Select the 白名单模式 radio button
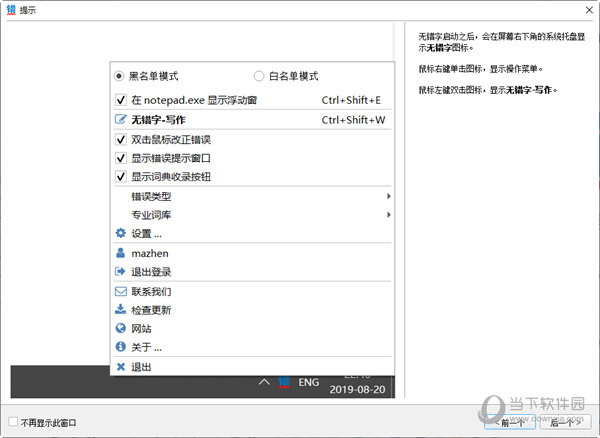The height and width of the screenshot is (438, 600). pyautogui.click(x=259, y=76)
